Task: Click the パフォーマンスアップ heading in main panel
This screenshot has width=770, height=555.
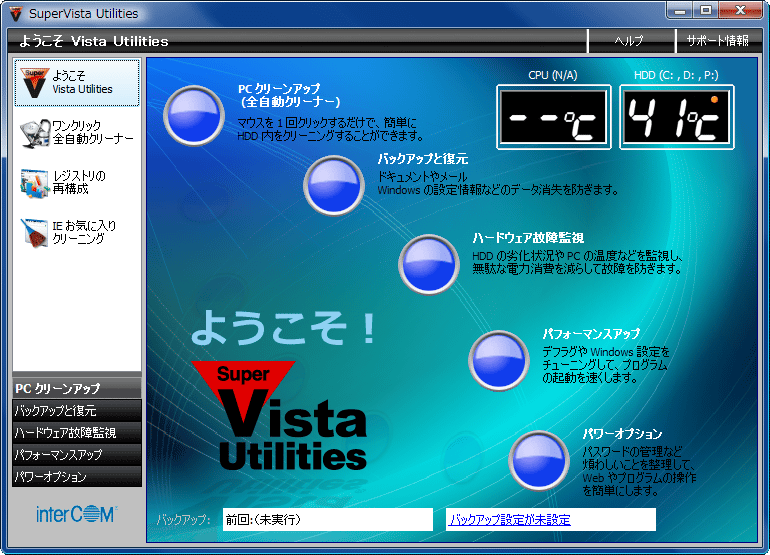Action: pos(591,334)
